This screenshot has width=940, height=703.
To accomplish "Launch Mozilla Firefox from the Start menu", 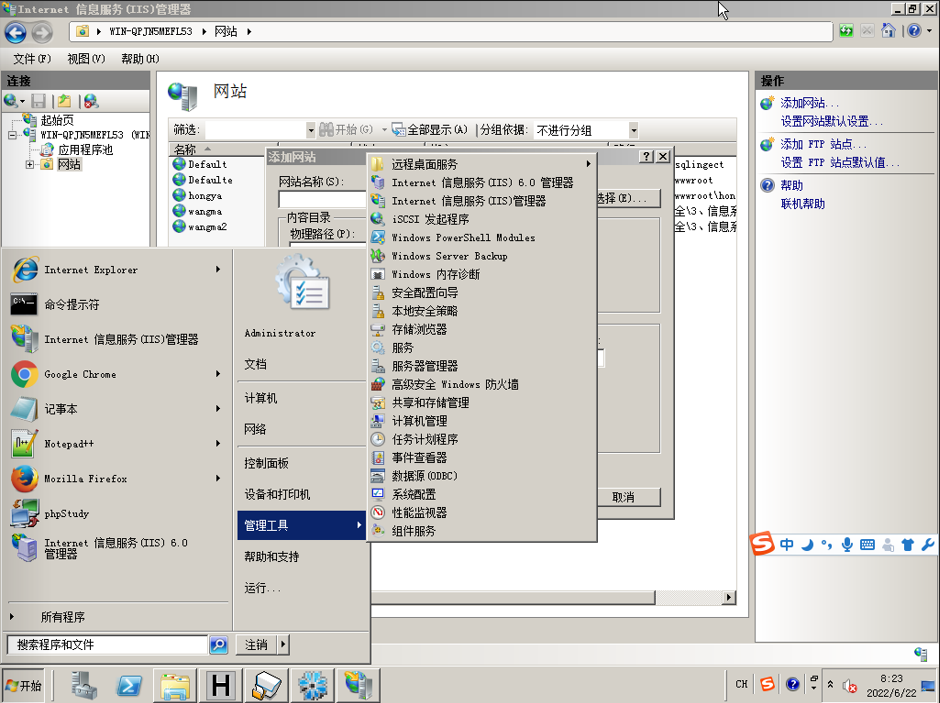I will [116, 478].
